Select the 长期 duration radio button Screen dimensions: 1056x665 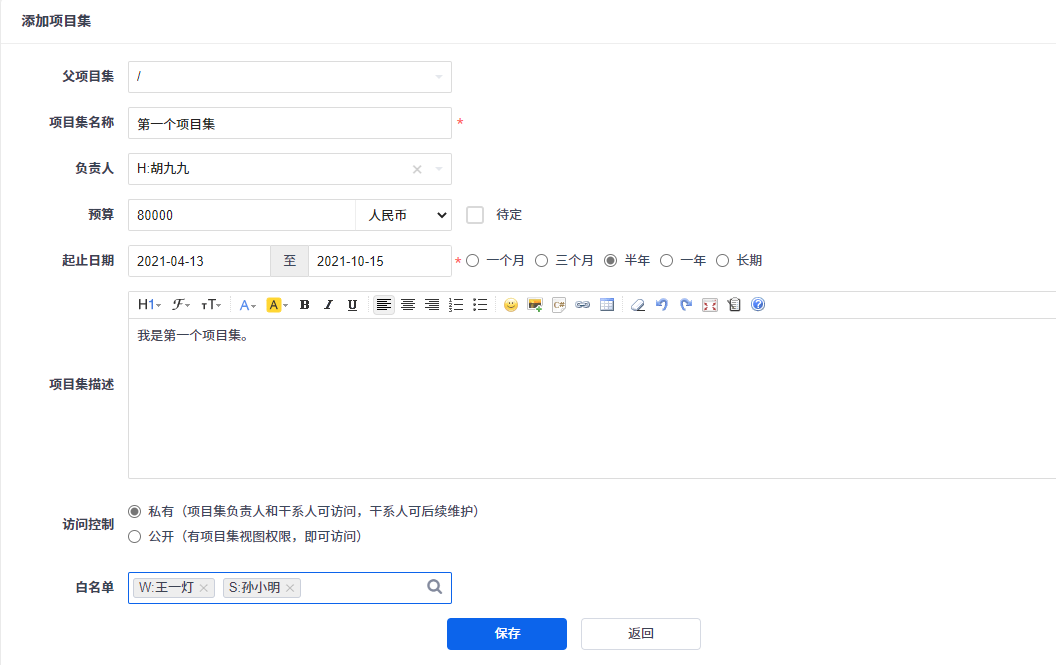pyautogui.click(x=723, y=261)
